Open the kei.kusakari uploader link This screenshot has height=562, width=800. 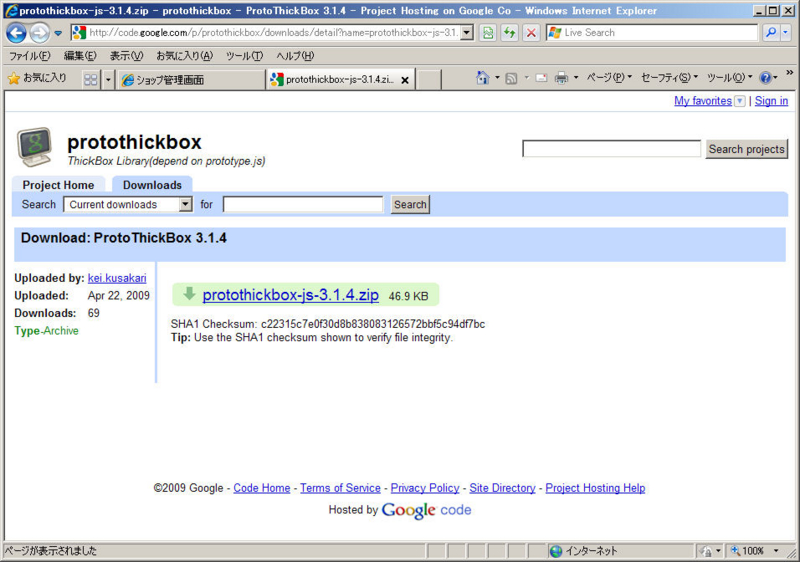(x=117, y=278)
